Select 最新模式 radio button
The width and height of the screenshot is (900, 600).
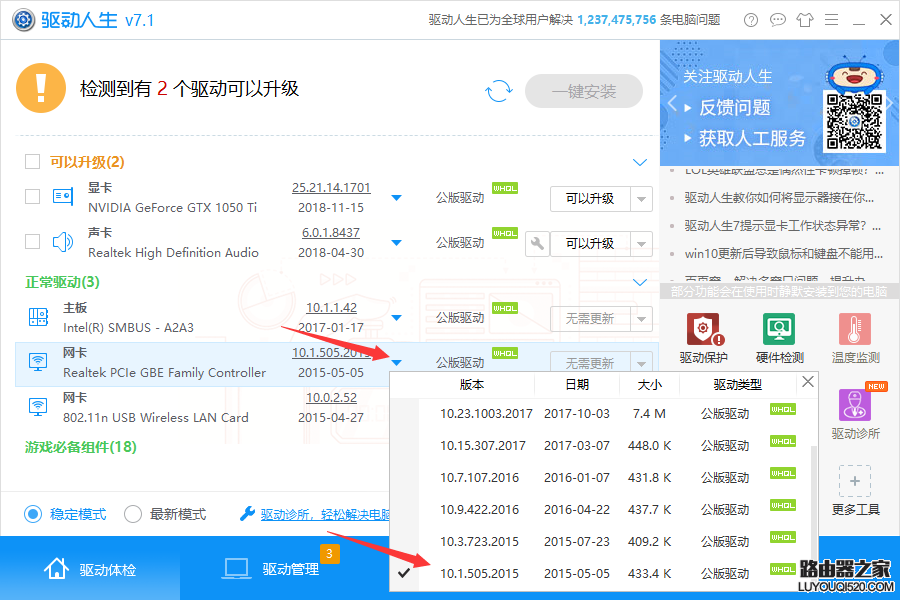[x=133, y=514]
